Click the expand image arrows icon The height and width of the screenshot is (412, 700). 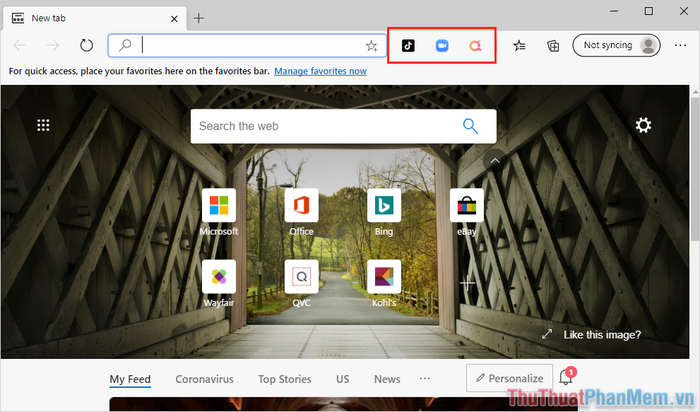click(x=547, y=334)
